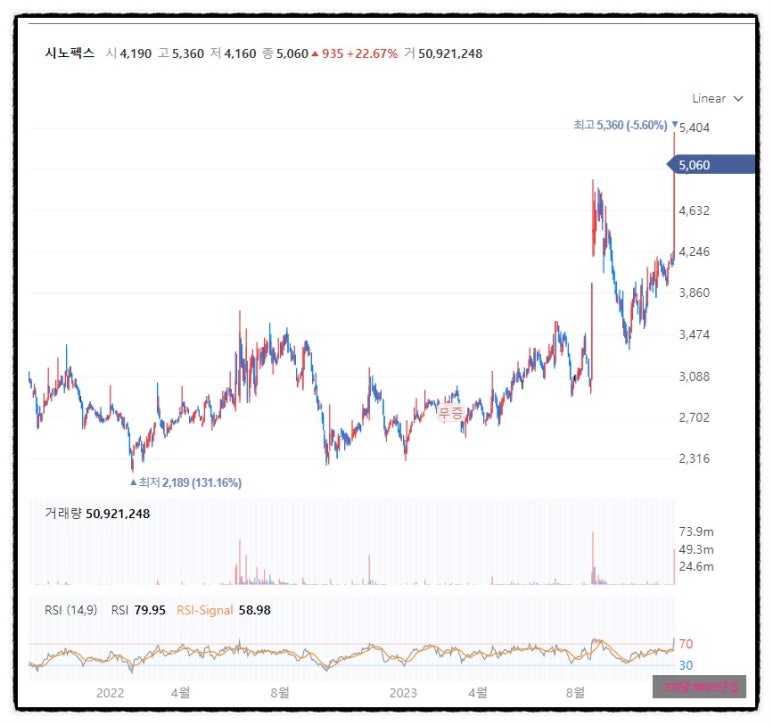Viewport: 773px width, 725px height.
Task: Click the 3,088 price axis label
Action: click(x=694, y=376)
